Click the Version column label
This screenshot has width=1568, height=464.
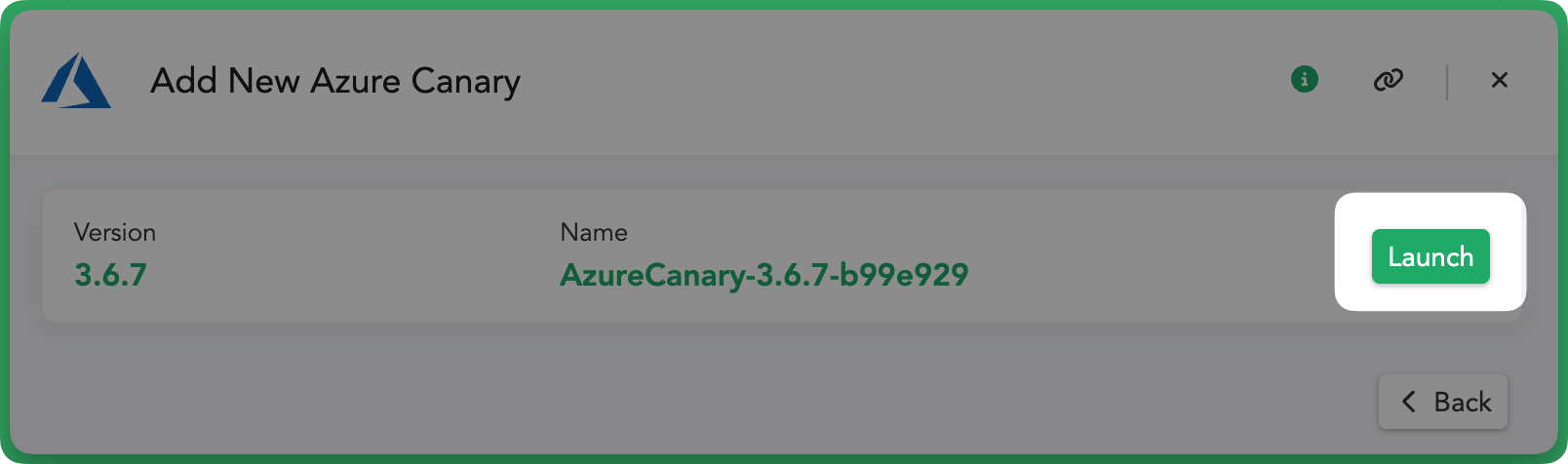pyautogui.click(x=115, y=232)
